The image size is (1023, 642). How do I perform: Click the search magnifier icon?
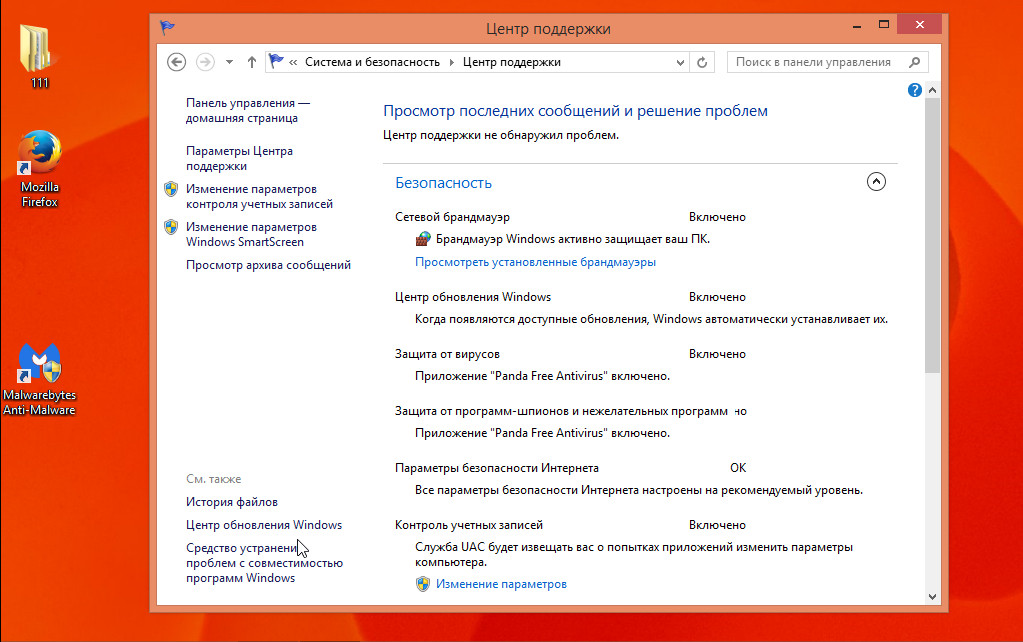914,62
